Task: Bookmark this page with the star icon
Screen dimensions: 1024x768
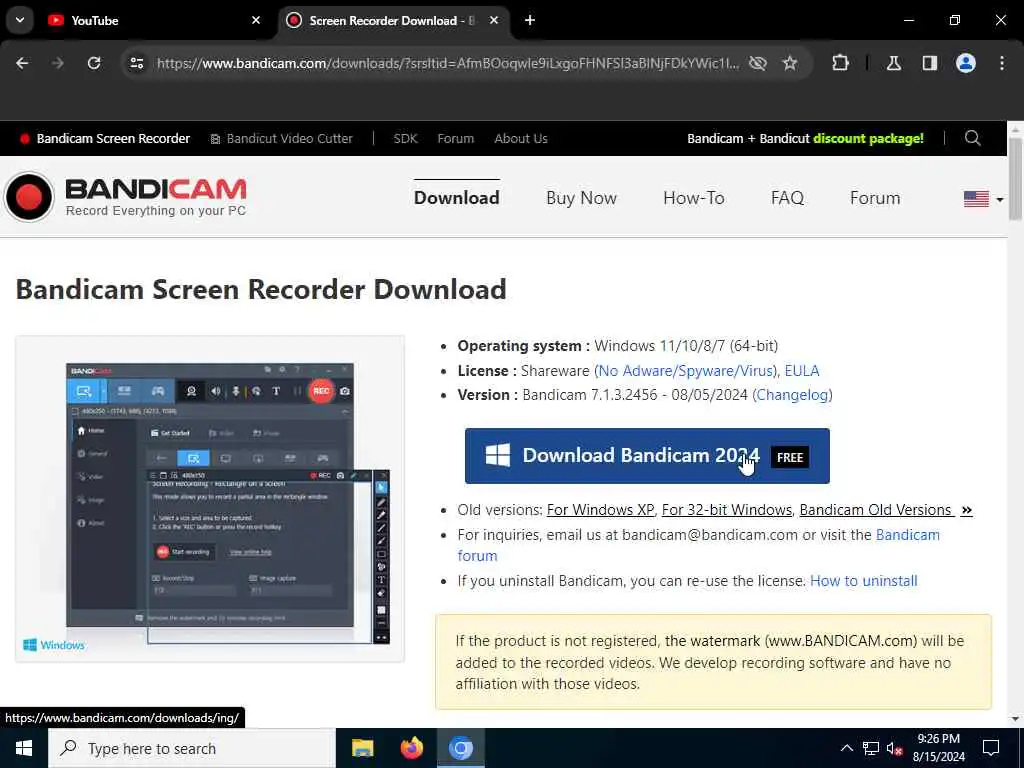Action: (x=790, y=63)
